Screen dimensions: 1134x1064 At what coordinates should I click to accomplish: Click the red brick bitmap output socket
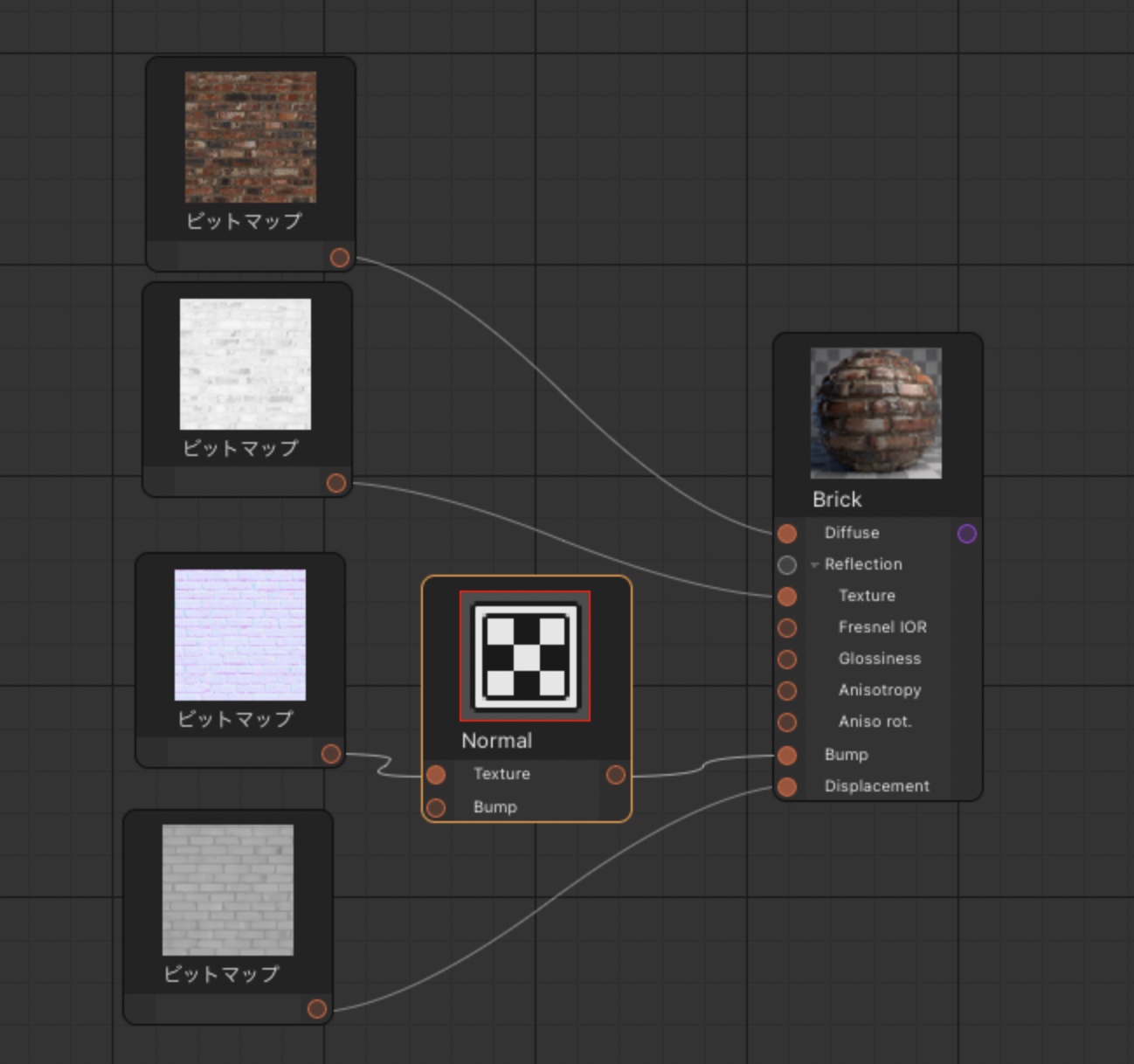coord(340,258)
